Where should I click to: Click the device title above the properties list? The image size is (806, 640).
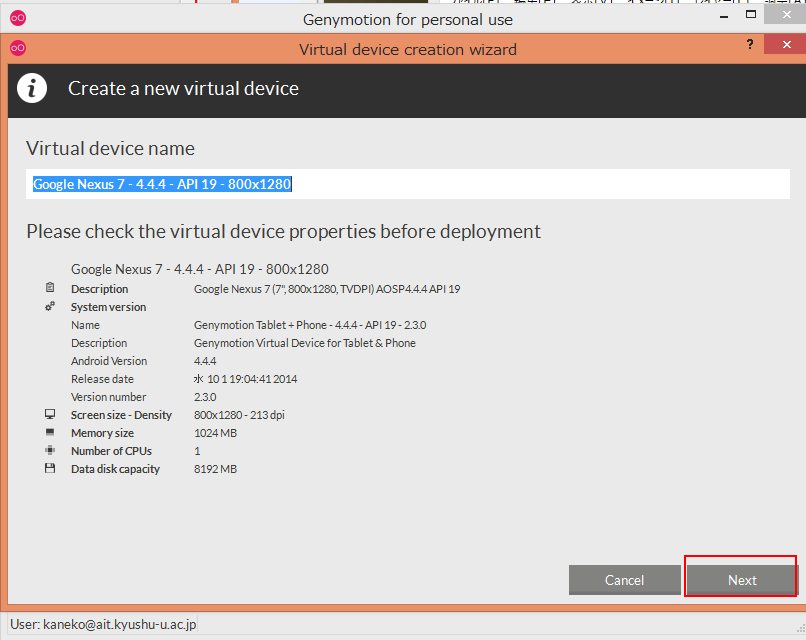[199, 269]
